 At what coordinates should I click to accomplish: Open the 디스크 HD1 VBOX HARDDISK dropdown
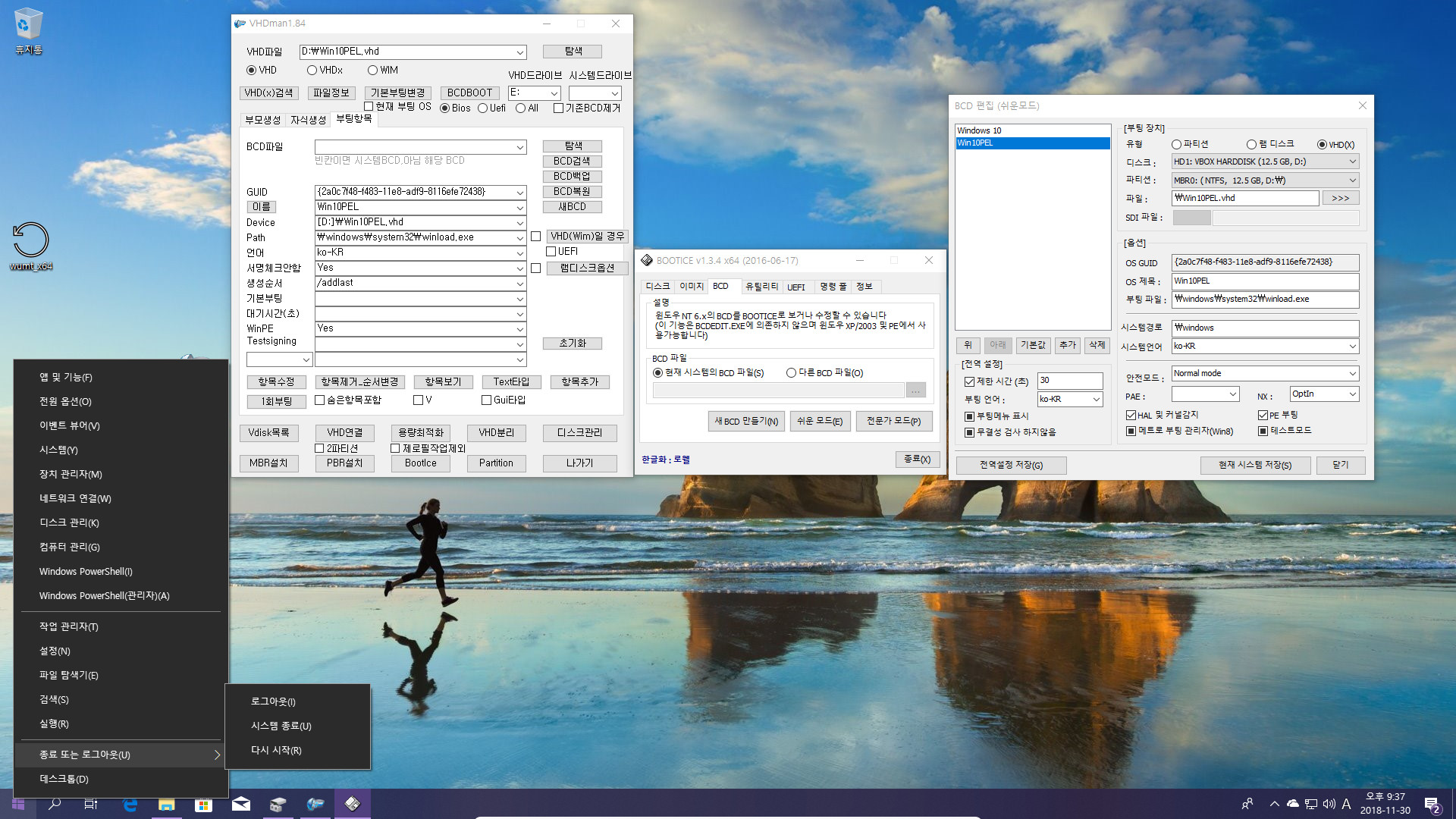(1352, 162)
